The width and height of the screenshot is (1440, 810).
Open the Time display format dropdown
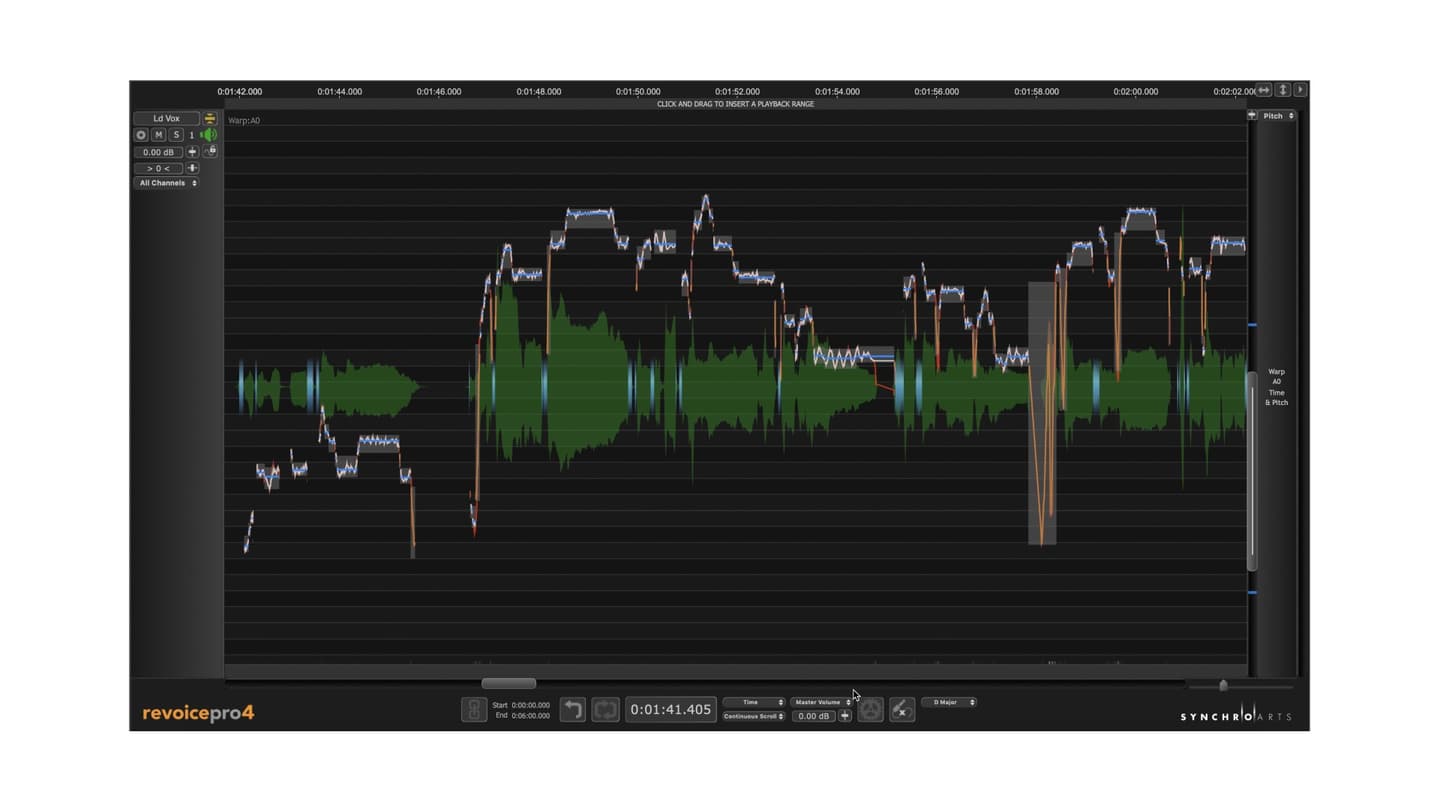(x=754, y=702)
